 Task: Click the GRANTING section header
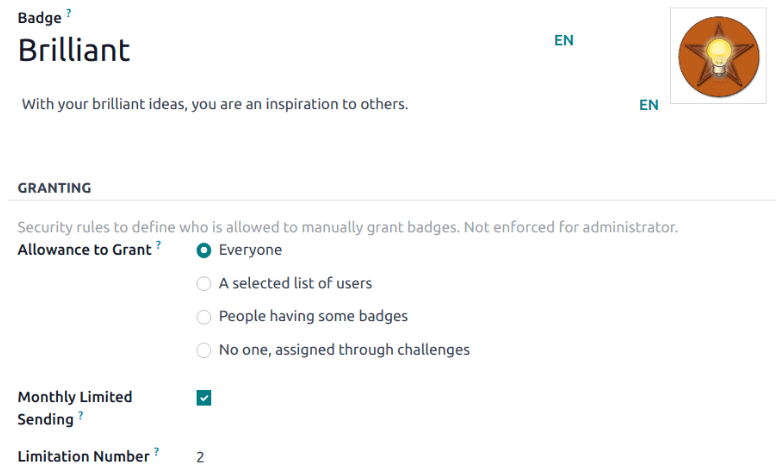(x=55, y=187)
